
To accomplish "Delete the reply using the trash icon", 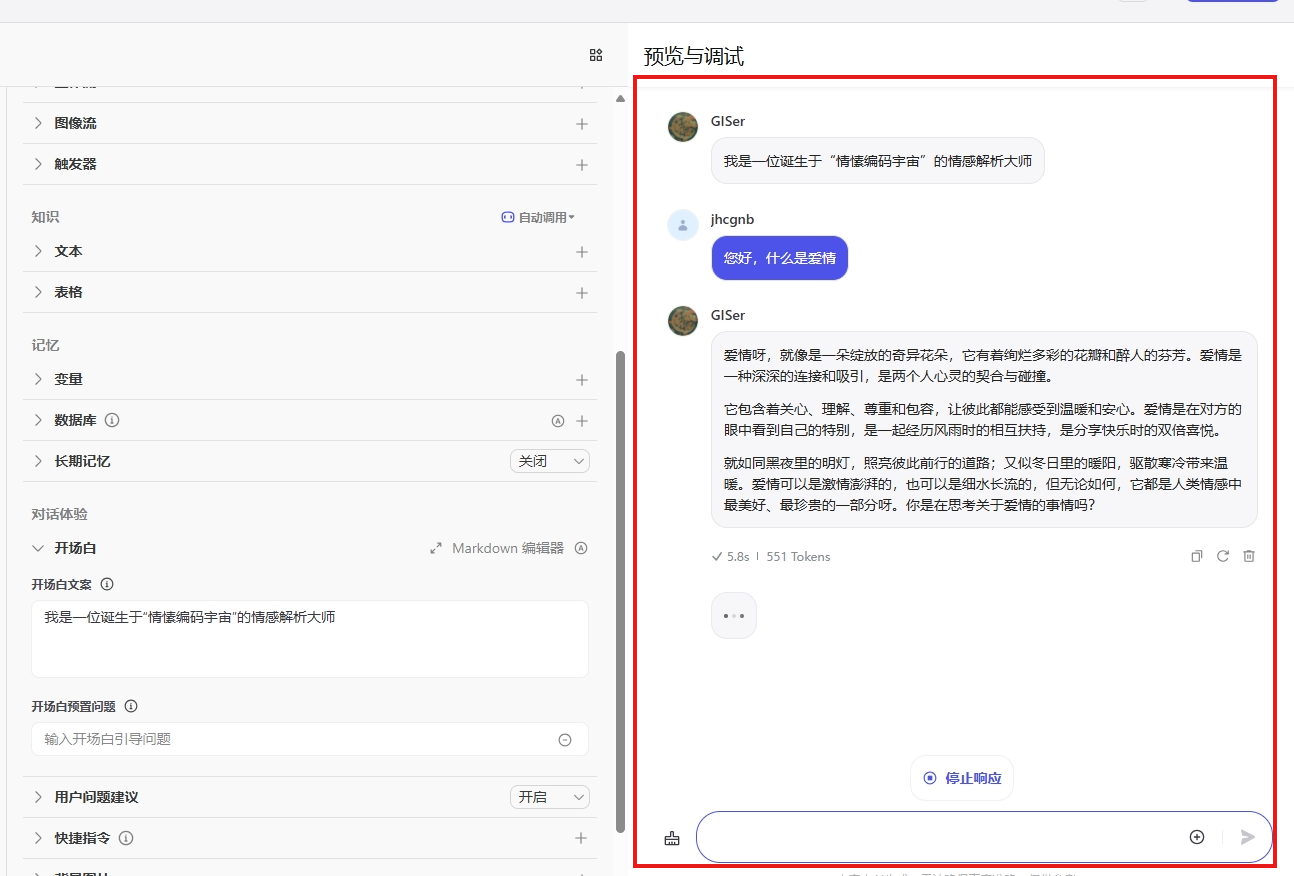I will point(1249,556).
